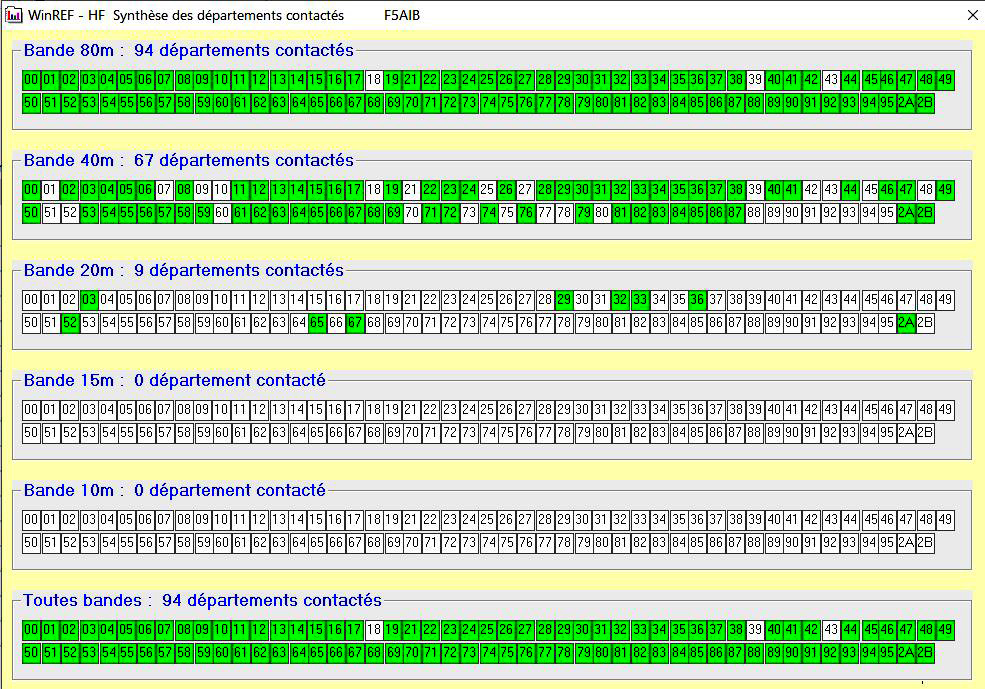This screenshot has width=985, height=689.
Task: Click uncontacted department 39 in Bande 80m
Action: (x=756, y=80)
